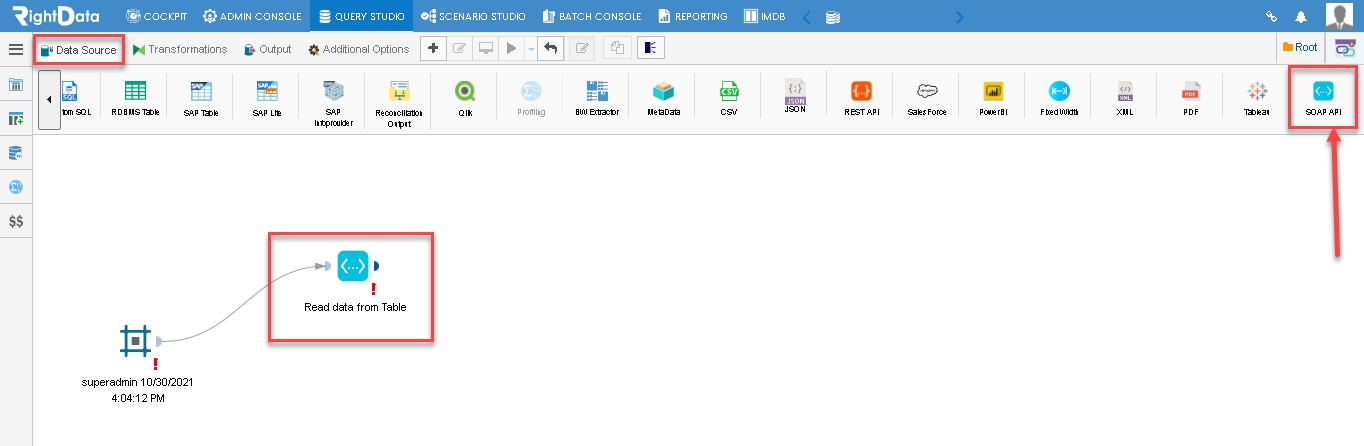Open the hamburger menu in the sidebar
The width and height of the screenshot is (1364, 446).
pos(15,49)
